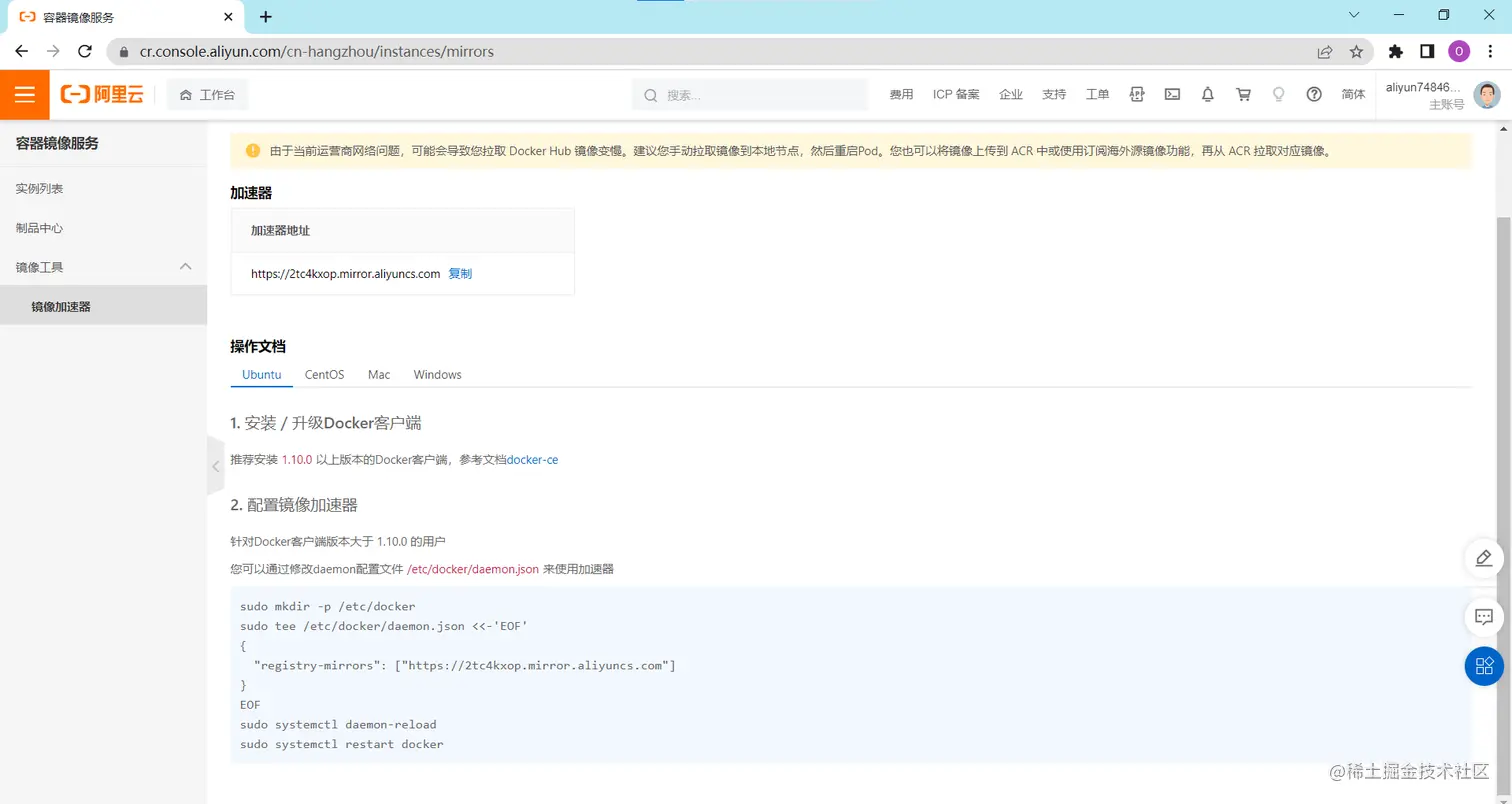Open the 支持 support menu
Screen dimensions: 1512x804
click(1054, 95)
